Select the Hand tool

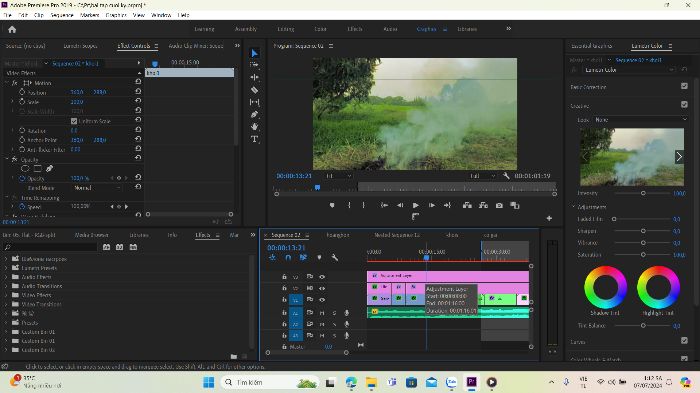[254, 127]
